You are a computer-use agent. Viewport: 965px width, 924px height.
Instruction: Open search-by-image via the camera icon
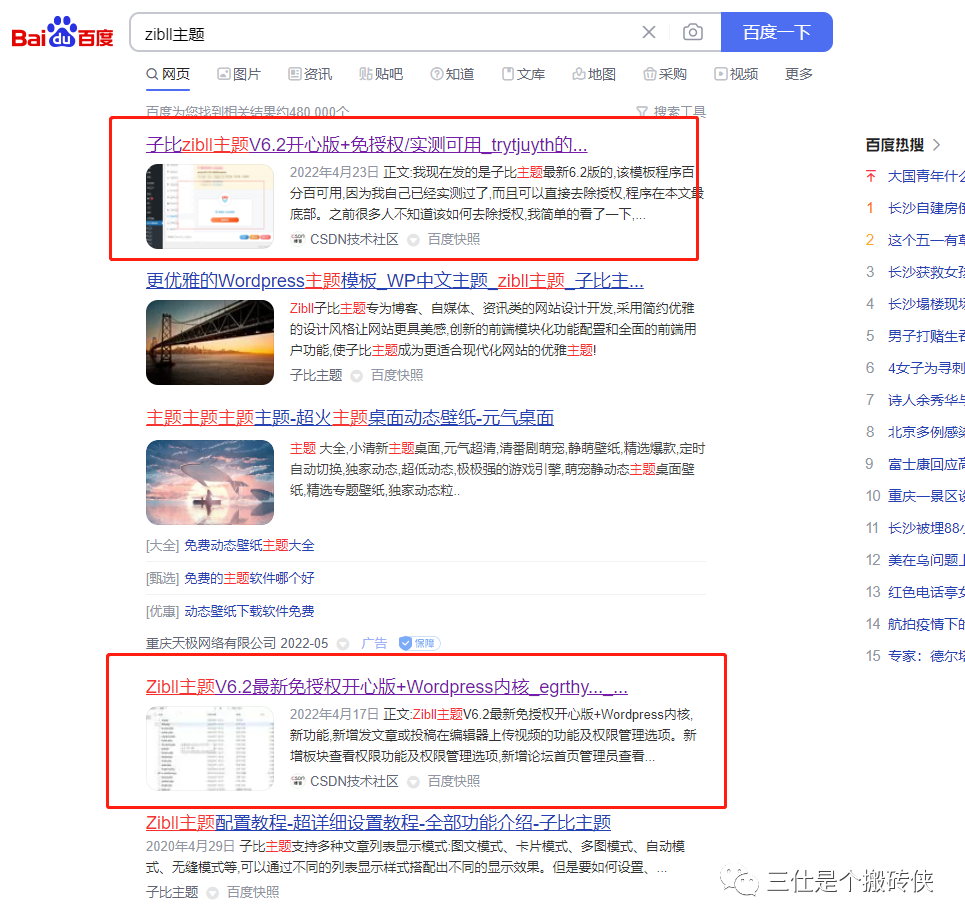pos(694,32)
